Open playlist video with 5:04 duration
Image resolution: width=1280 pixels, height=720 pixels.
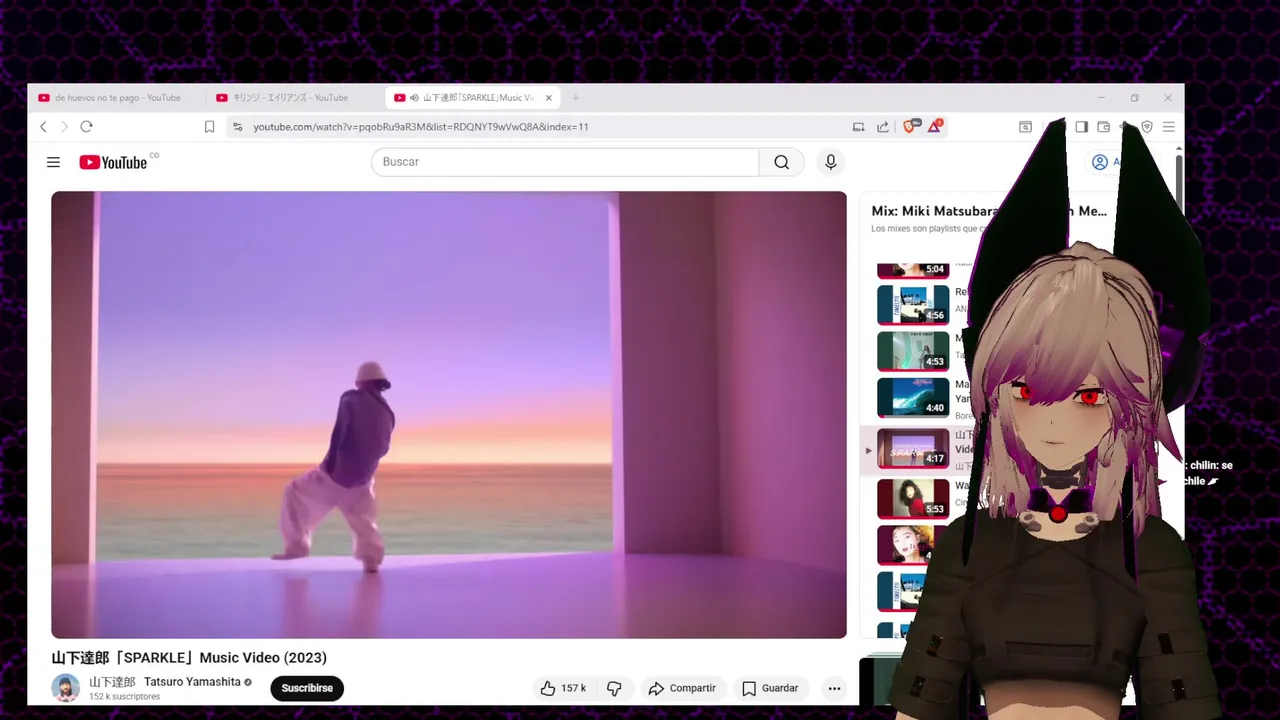point(913,270)
